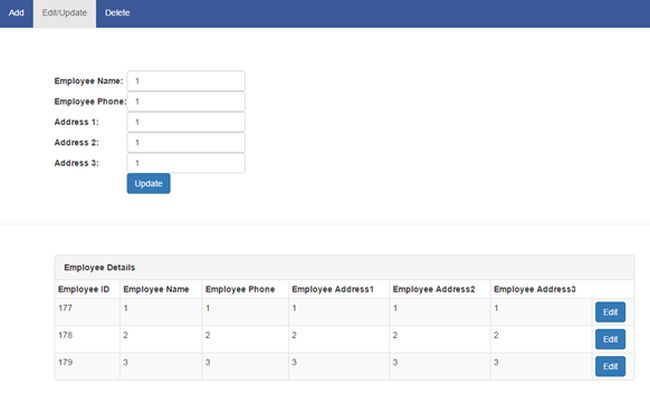Click the Employee Phone column header
The width and height of the screenshot is (650, 414).
point(240,289)
